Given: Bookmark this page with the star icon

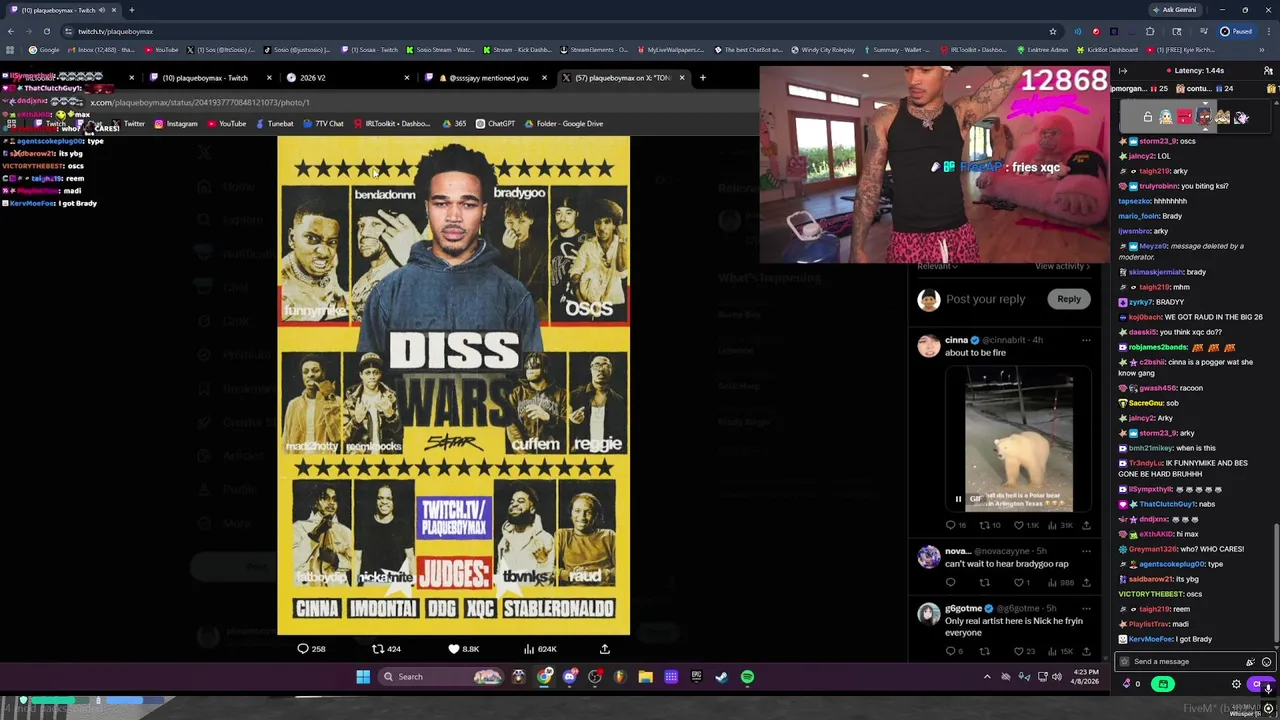Looking at the screenshot, I should click(x=1053, y=31).
